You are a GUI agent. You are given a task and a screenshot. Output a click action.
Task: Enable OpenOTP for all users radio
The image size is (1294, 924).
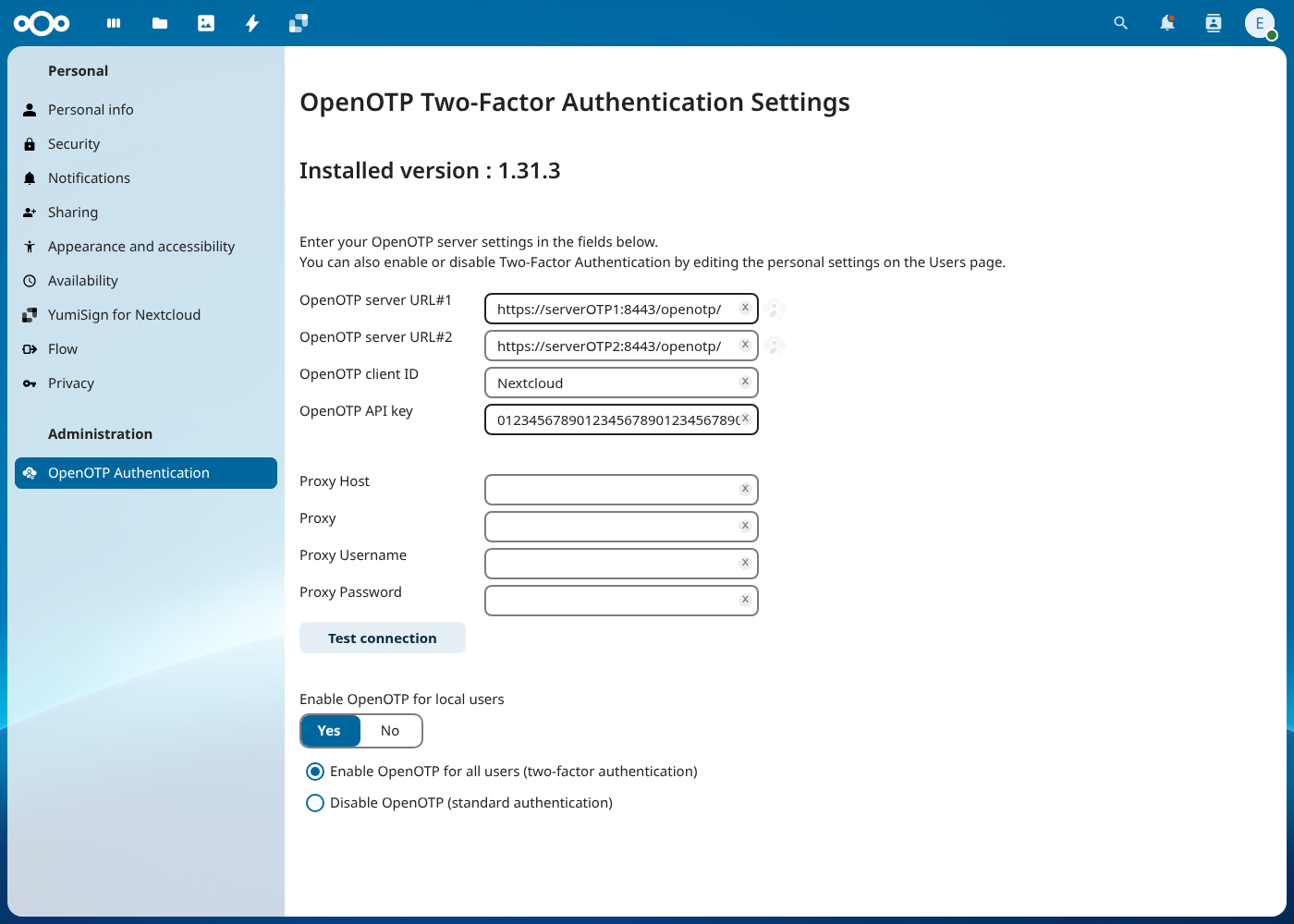[x=315, y=772]
